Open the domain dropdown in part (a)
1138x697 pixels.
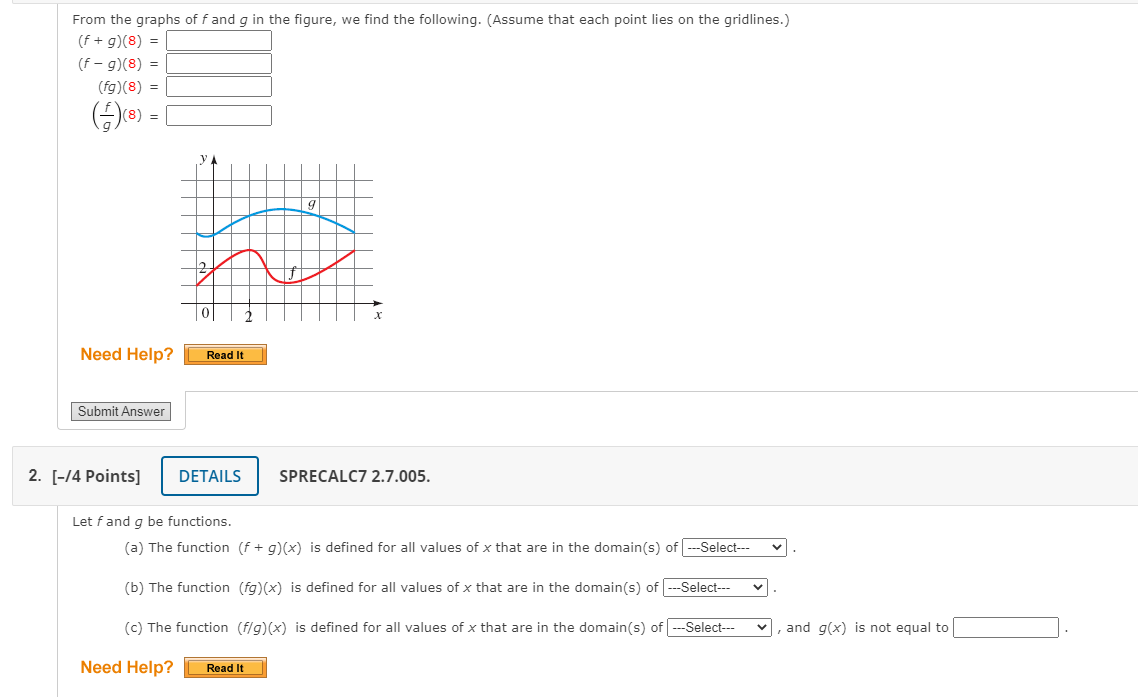734,547
